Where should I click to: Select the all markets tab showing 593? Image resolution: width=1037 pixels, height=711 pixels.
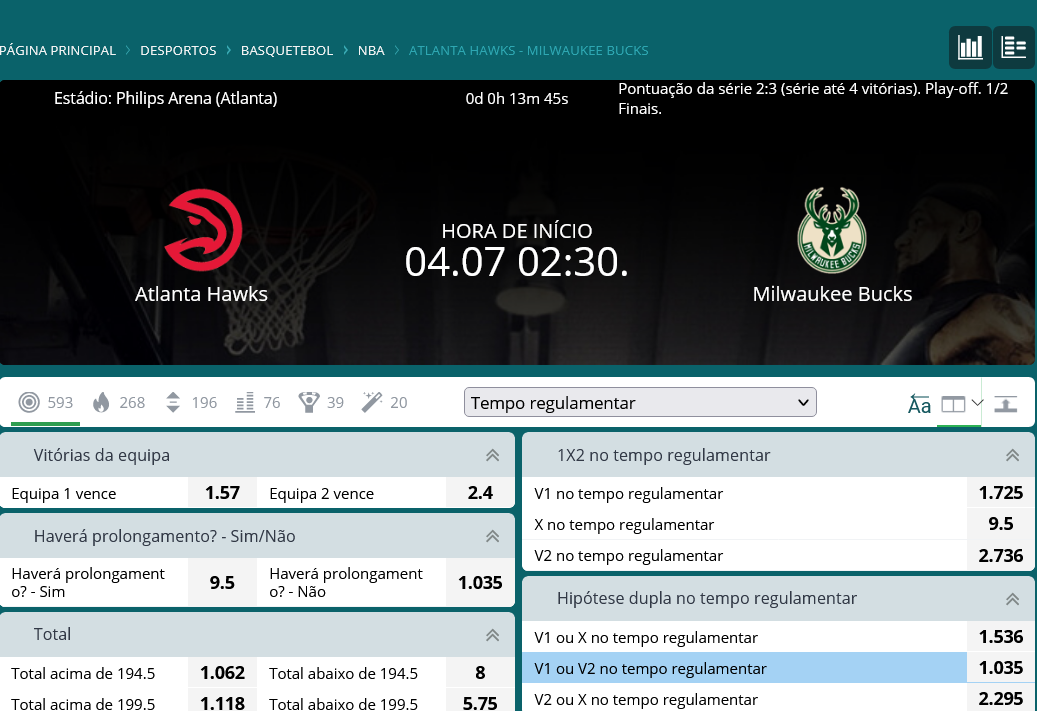pyautogui.click(x=46, y=402)
